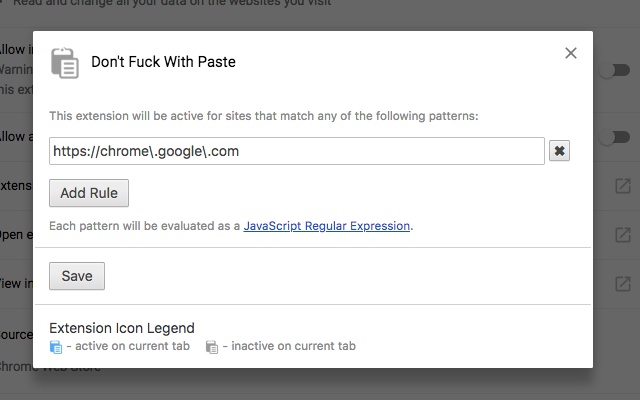Open the middle external link icon behind the dialog
640x400 pixels.
[622, 236]
